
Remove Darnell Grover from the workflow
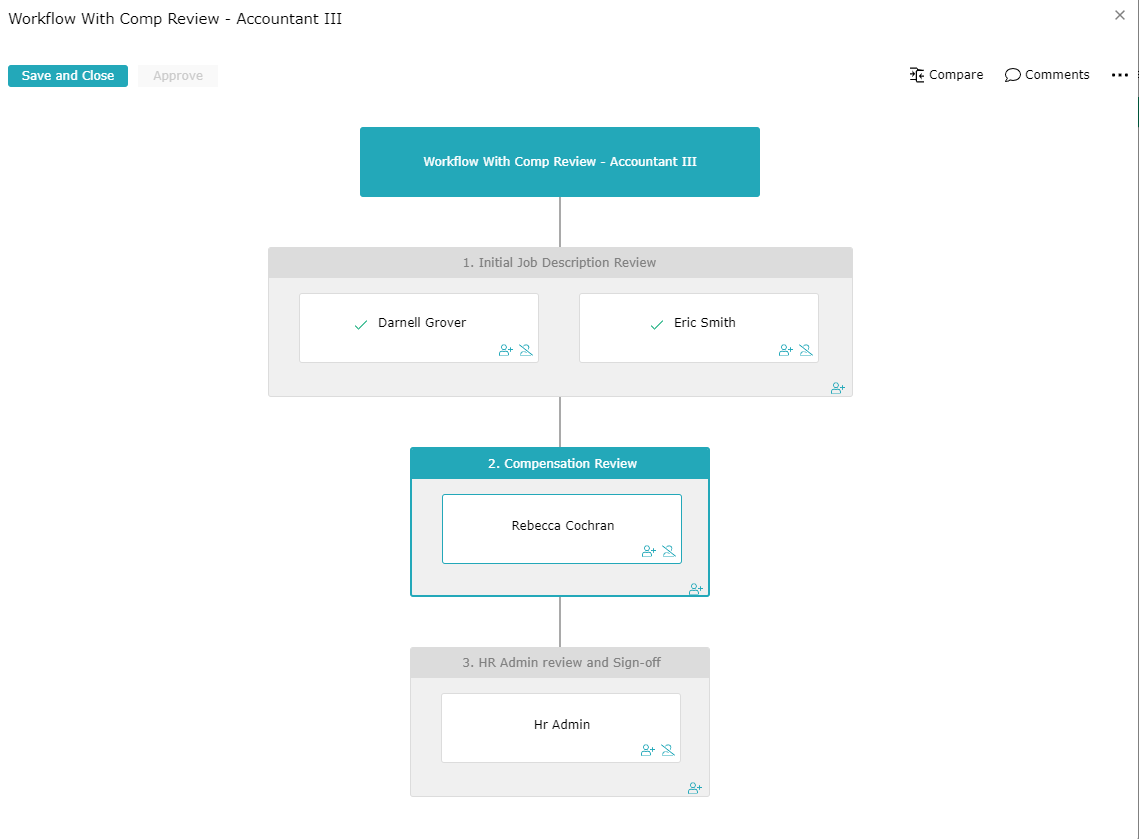pyautogui.click(x=526, y=350)
